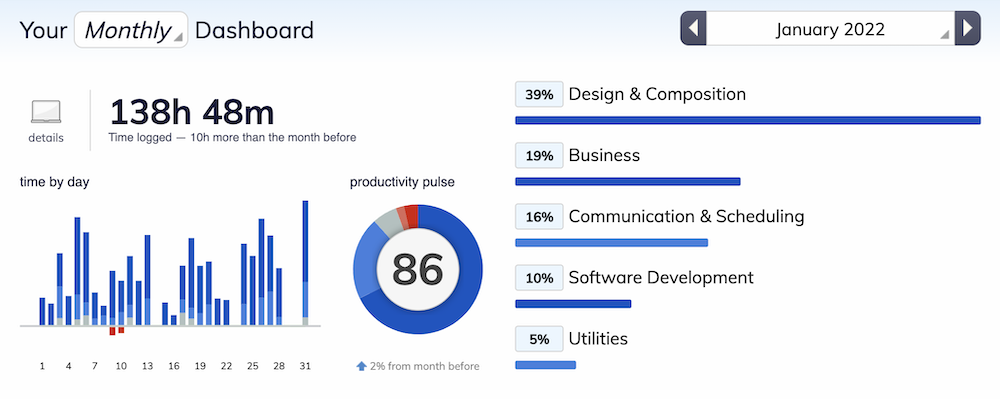The image size is (1000, 399).
Task: Open the details link under laptop
Action: click(x=46, y=138)
